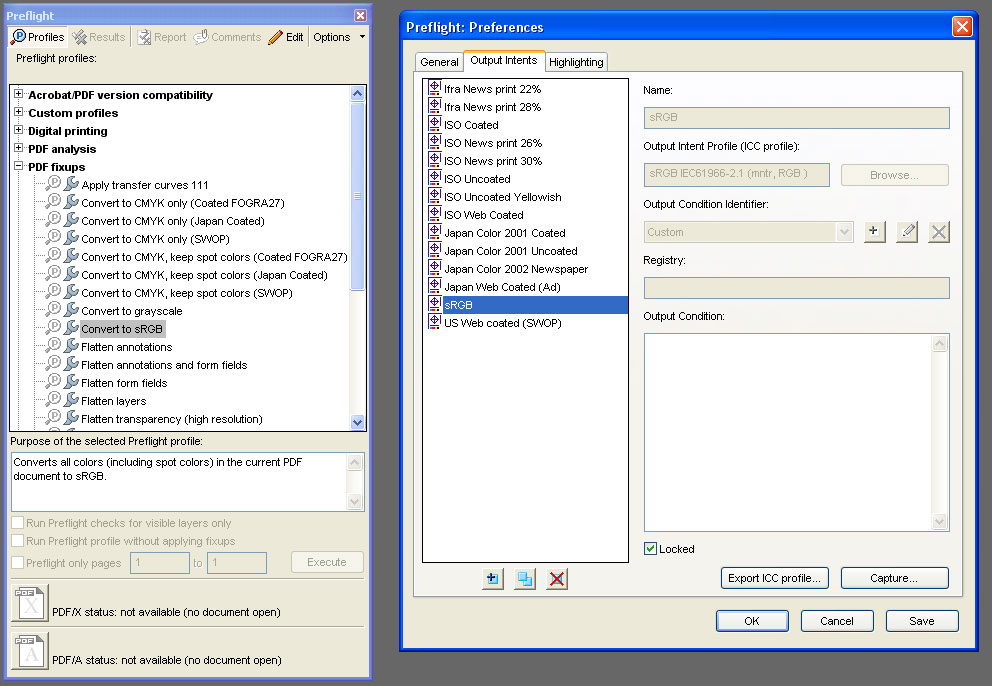Click the Save button
The image size is (992, 686).
click(921, 621)
